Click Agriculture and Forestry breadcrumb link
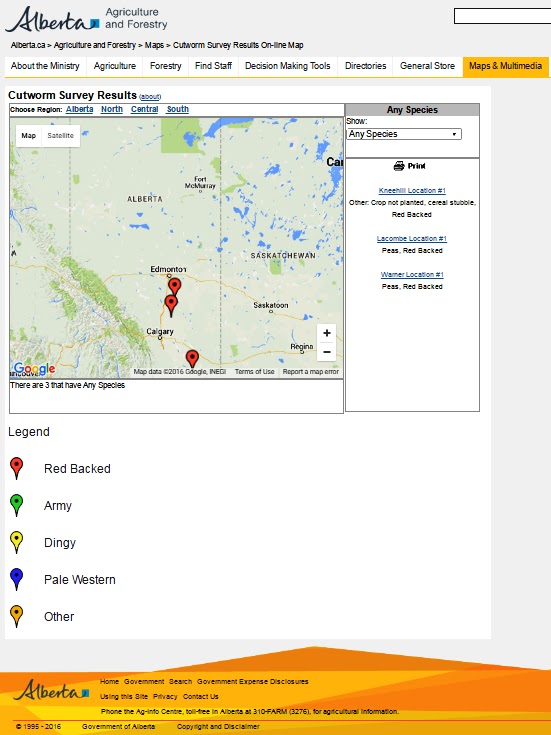This screenshot has width=551, height=735. (x=95, y=45)
